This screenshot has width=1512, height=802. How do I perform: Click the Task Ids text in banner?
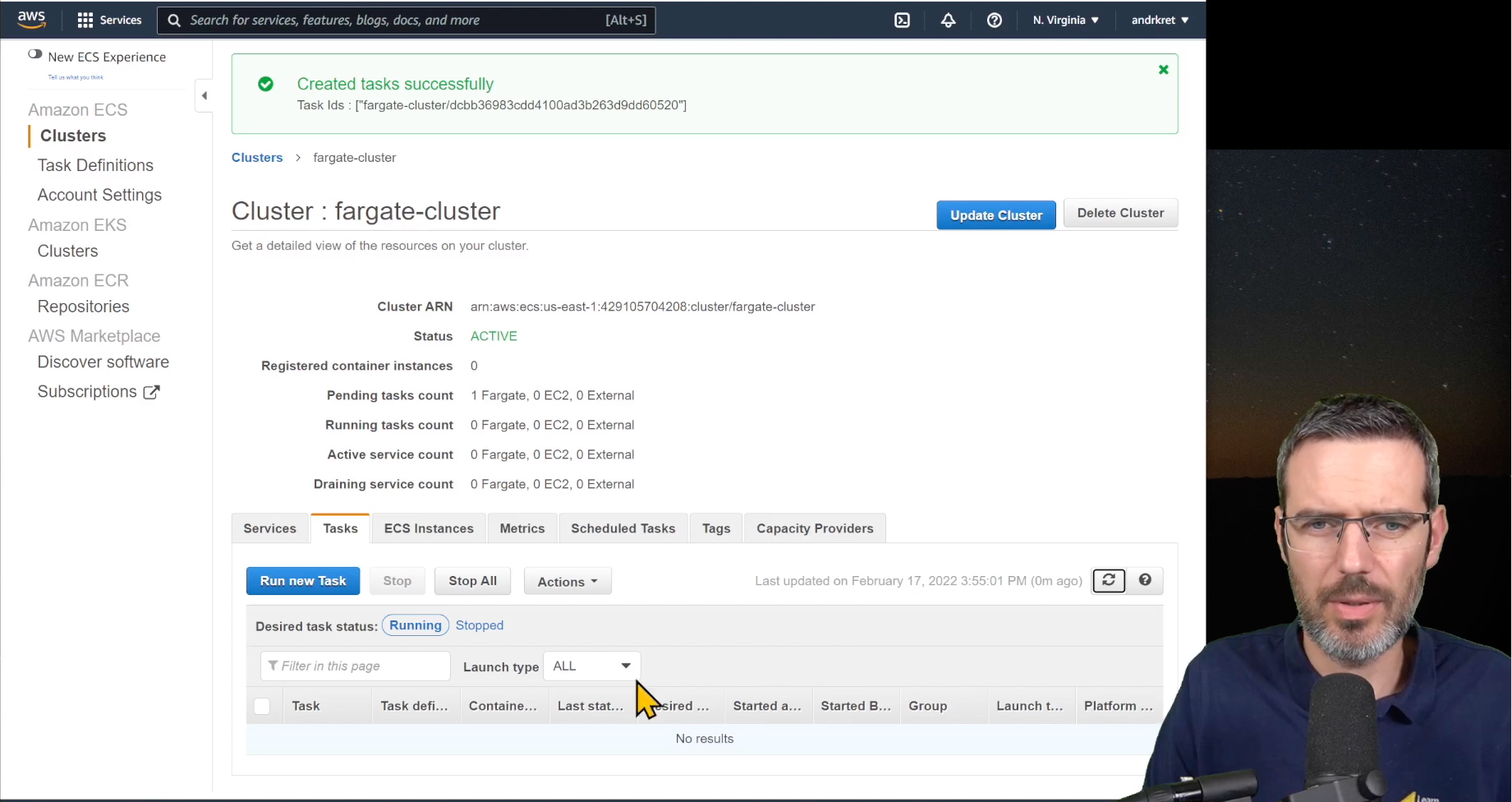491,105
